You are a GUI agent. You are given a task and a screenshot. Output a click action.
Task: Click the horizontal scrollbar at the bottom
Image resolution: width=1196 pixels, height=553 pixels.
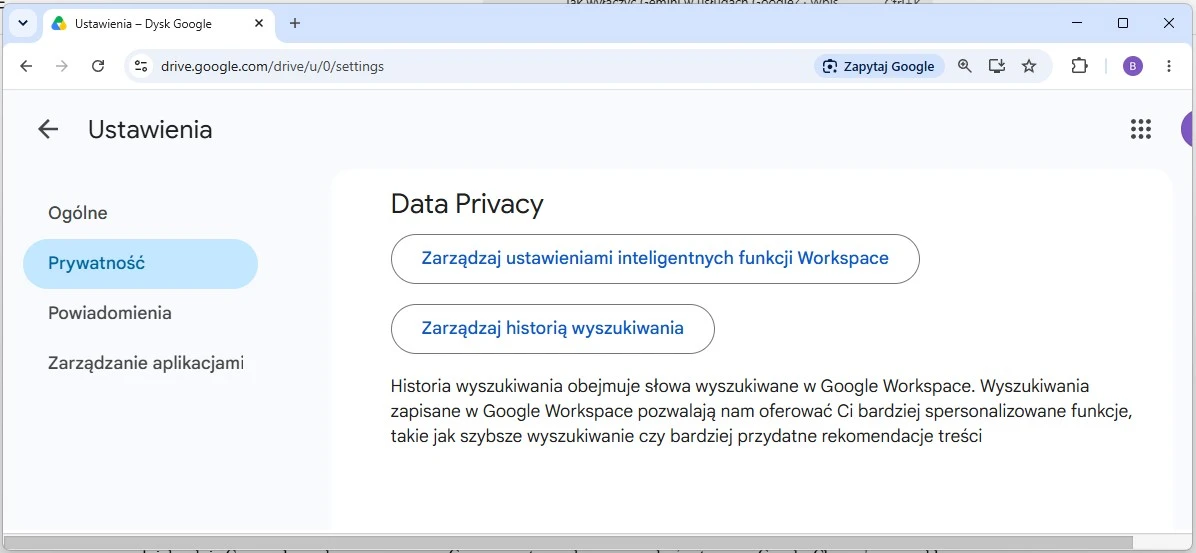pyautogui.click(x=568, y=542)
